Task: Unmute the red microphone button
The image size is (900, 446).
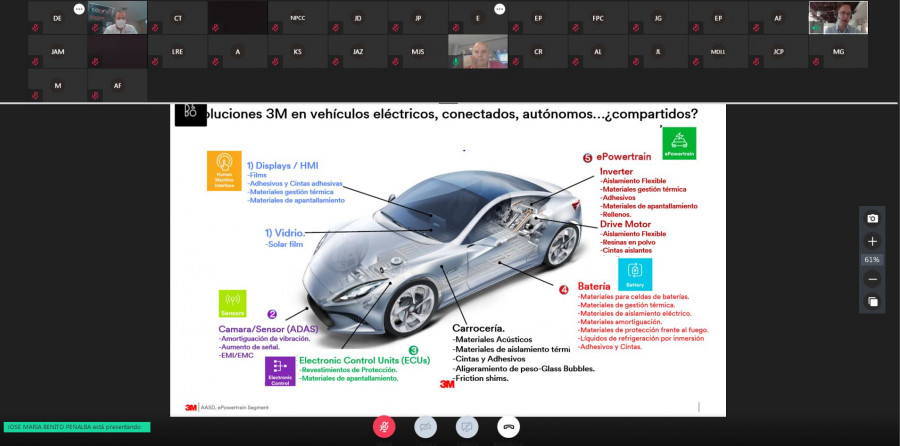Action: click(x=384, y=427)
